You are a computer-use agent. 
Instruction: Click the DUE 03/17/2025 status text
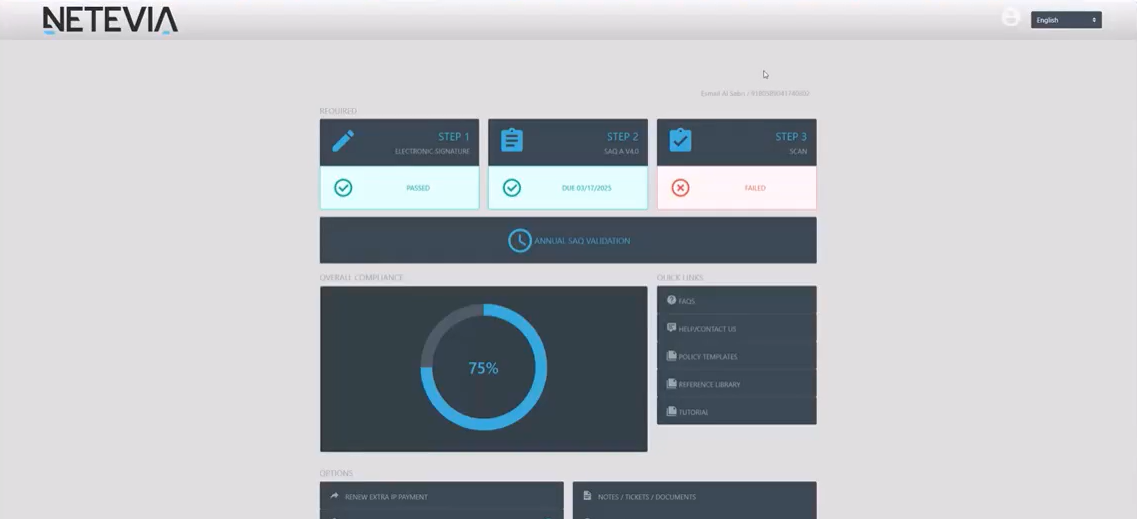(587, 188)
